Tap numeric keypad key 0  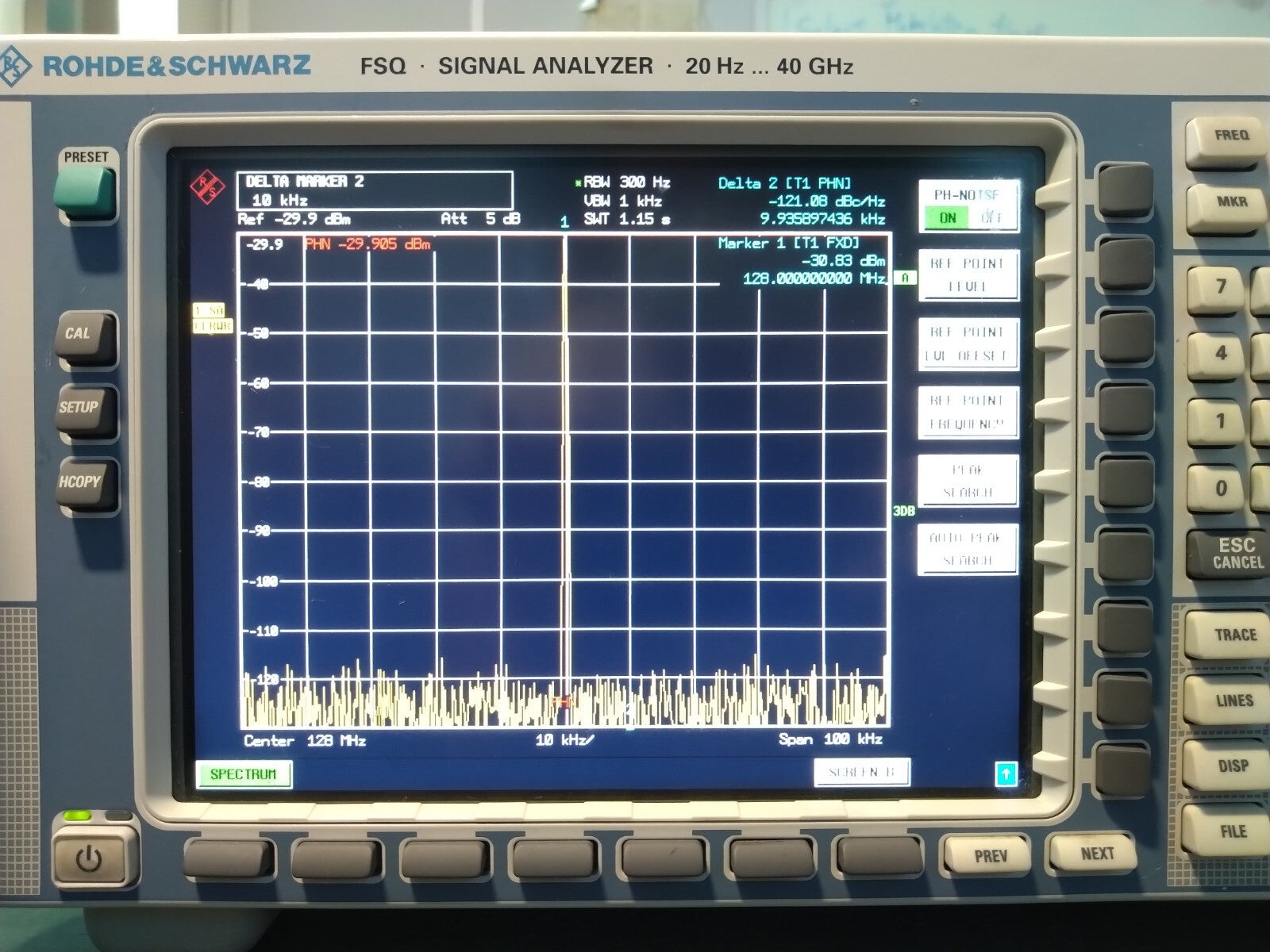[1217, 493]
